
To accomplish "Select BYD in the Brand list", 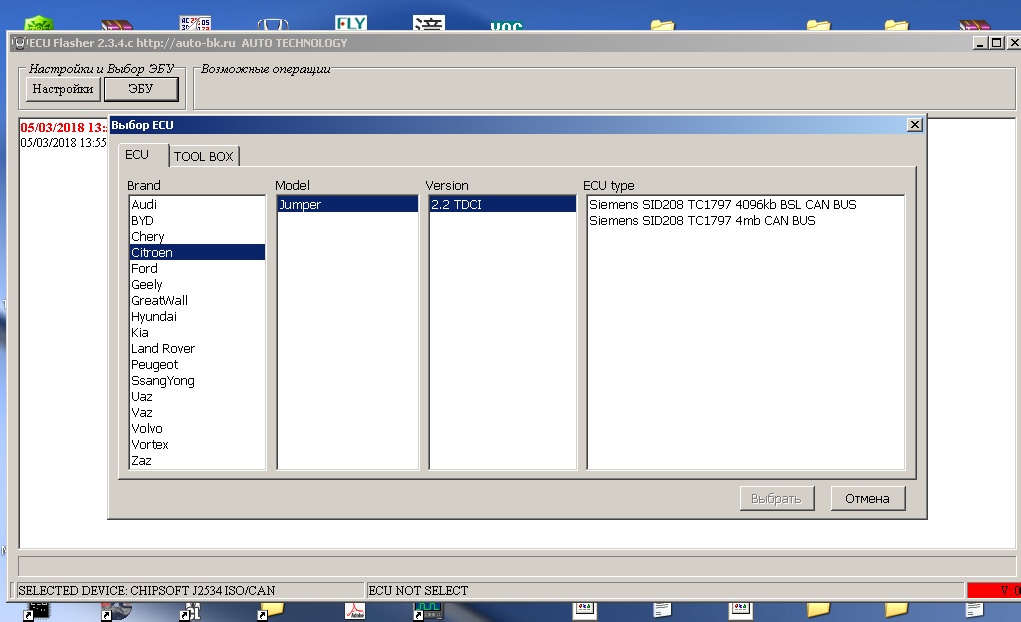I will [197, 221].
